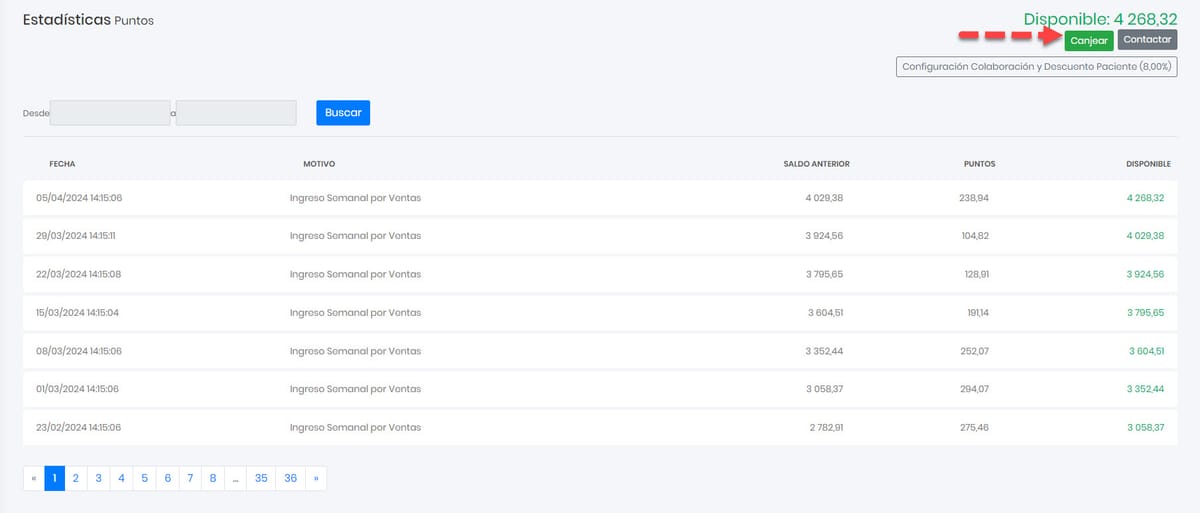
Task: Click the green Canjear button
Action: [1089, 40]
